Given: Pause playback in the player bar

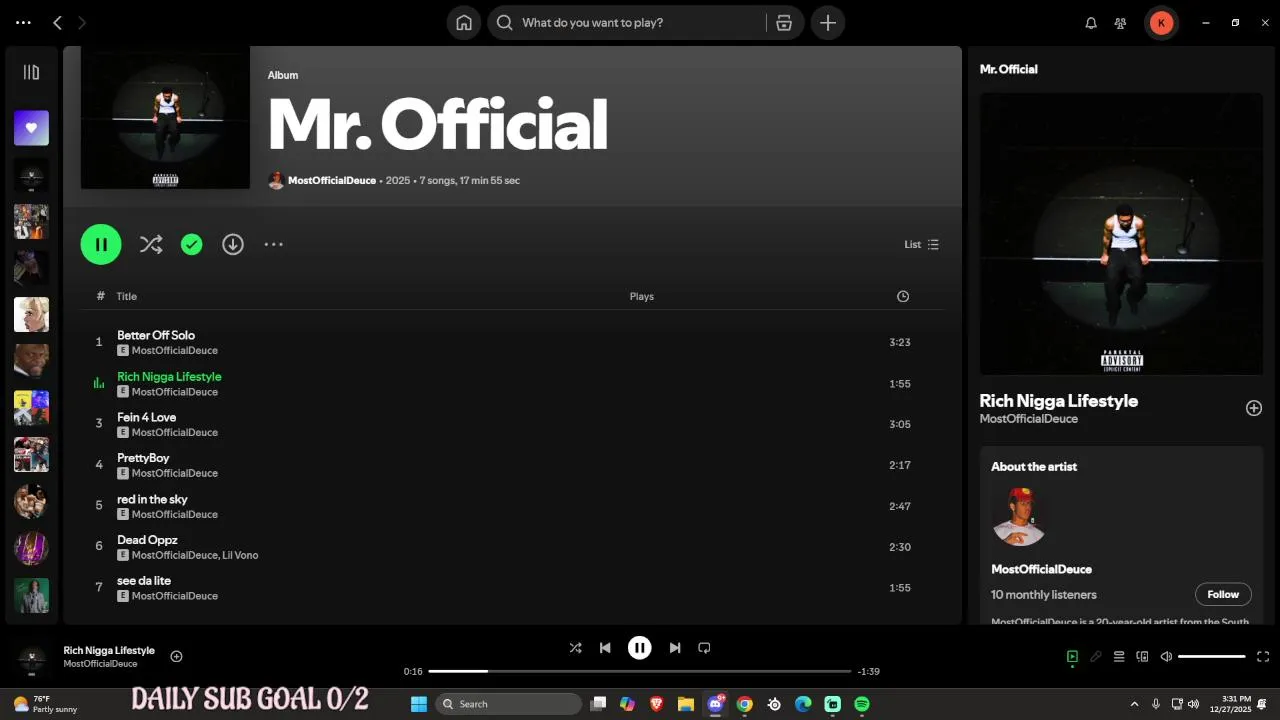Looking at the screenshot, I should [x=640, y=648].
